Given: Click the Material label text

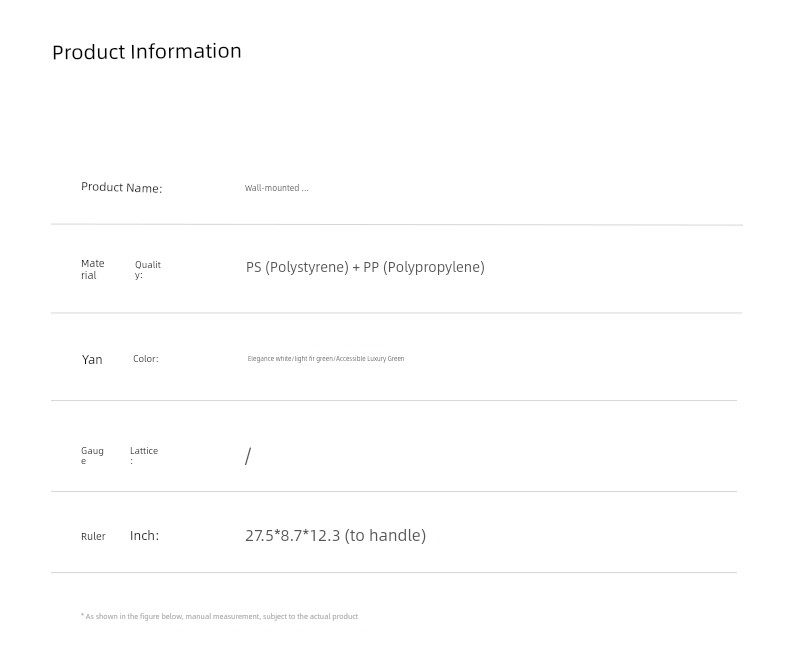Looking at the screenshot, I should point(92,269).
